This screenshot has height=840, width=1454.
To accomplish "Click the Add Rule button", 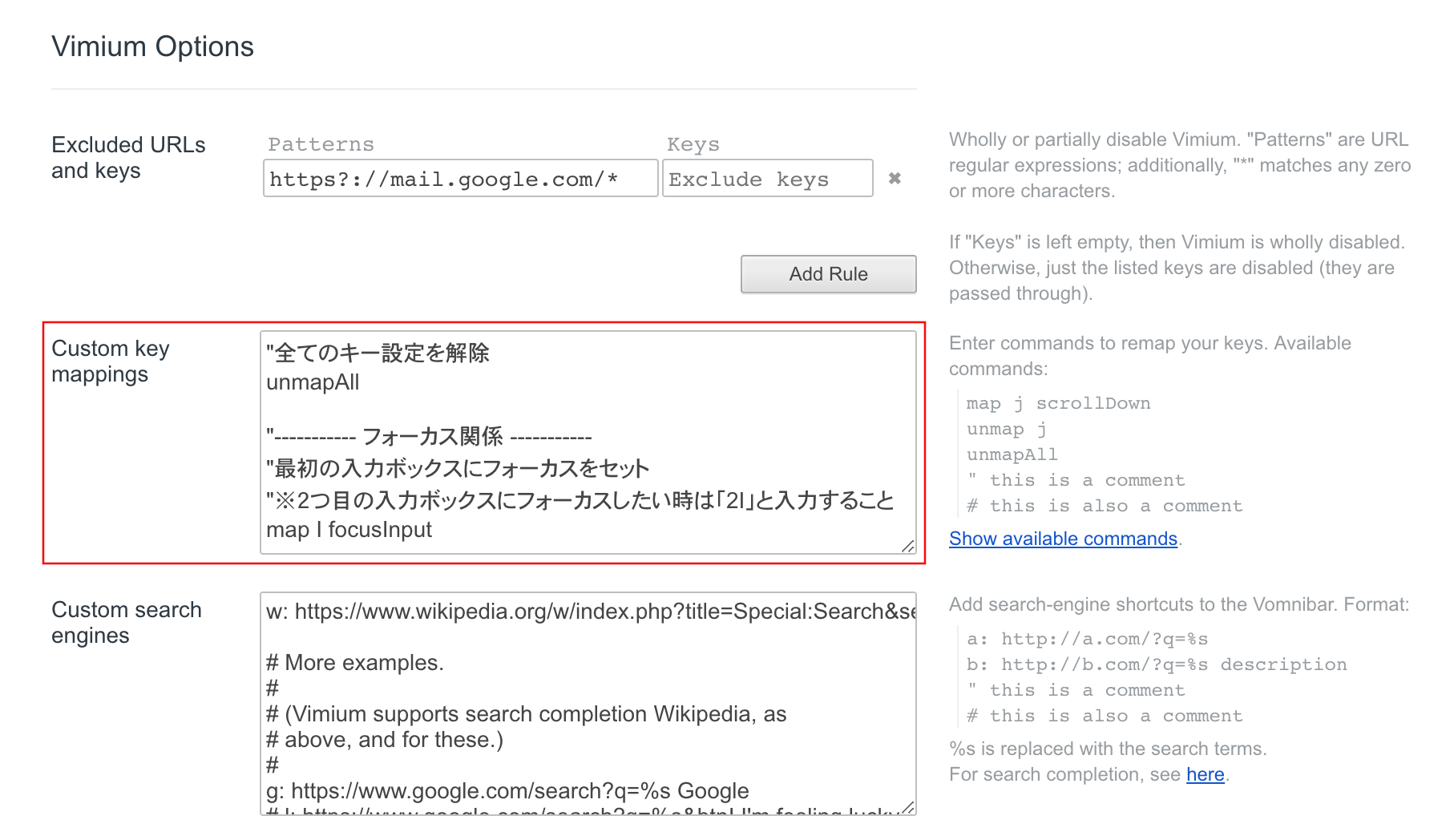I will click(828, 273).
